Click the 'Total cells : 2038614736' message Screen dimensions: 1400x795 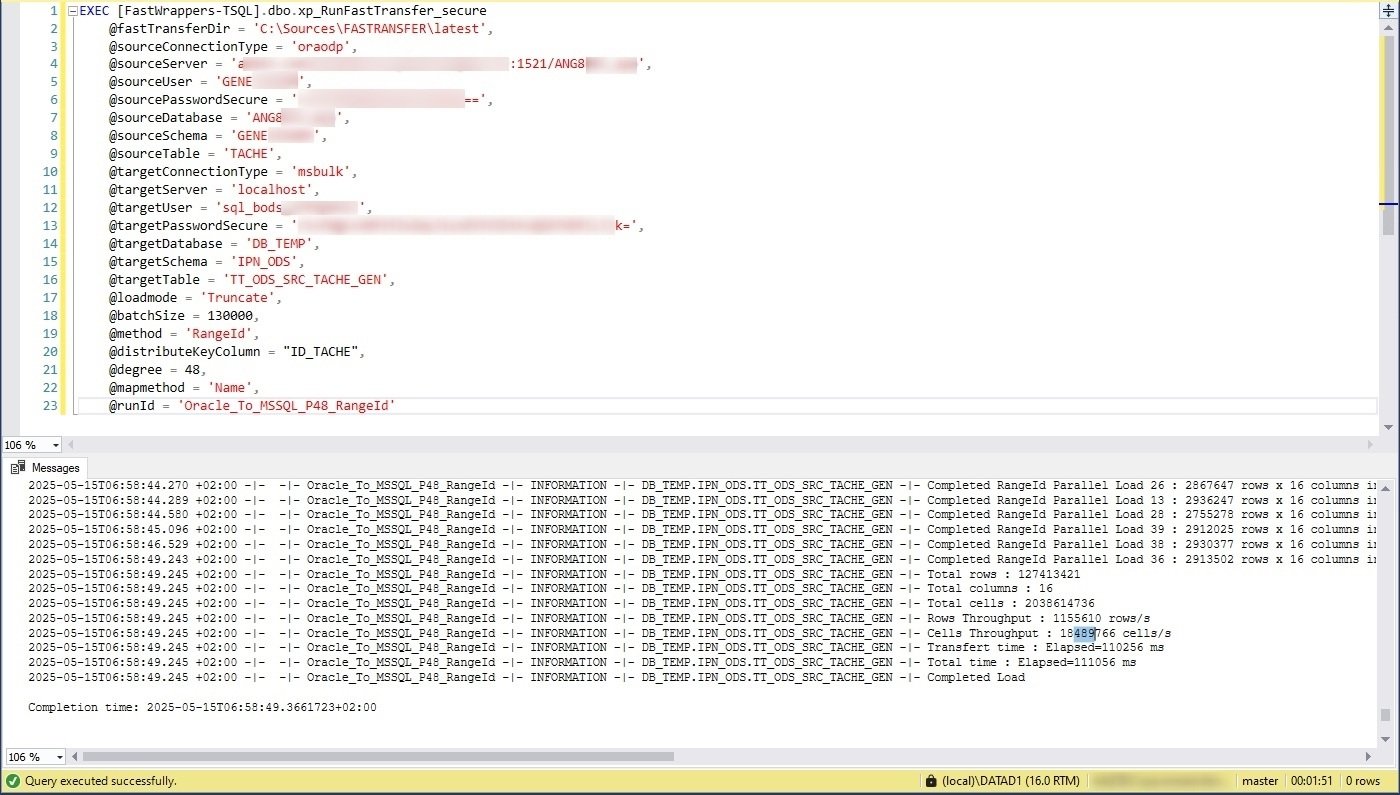coord(1011,604)
